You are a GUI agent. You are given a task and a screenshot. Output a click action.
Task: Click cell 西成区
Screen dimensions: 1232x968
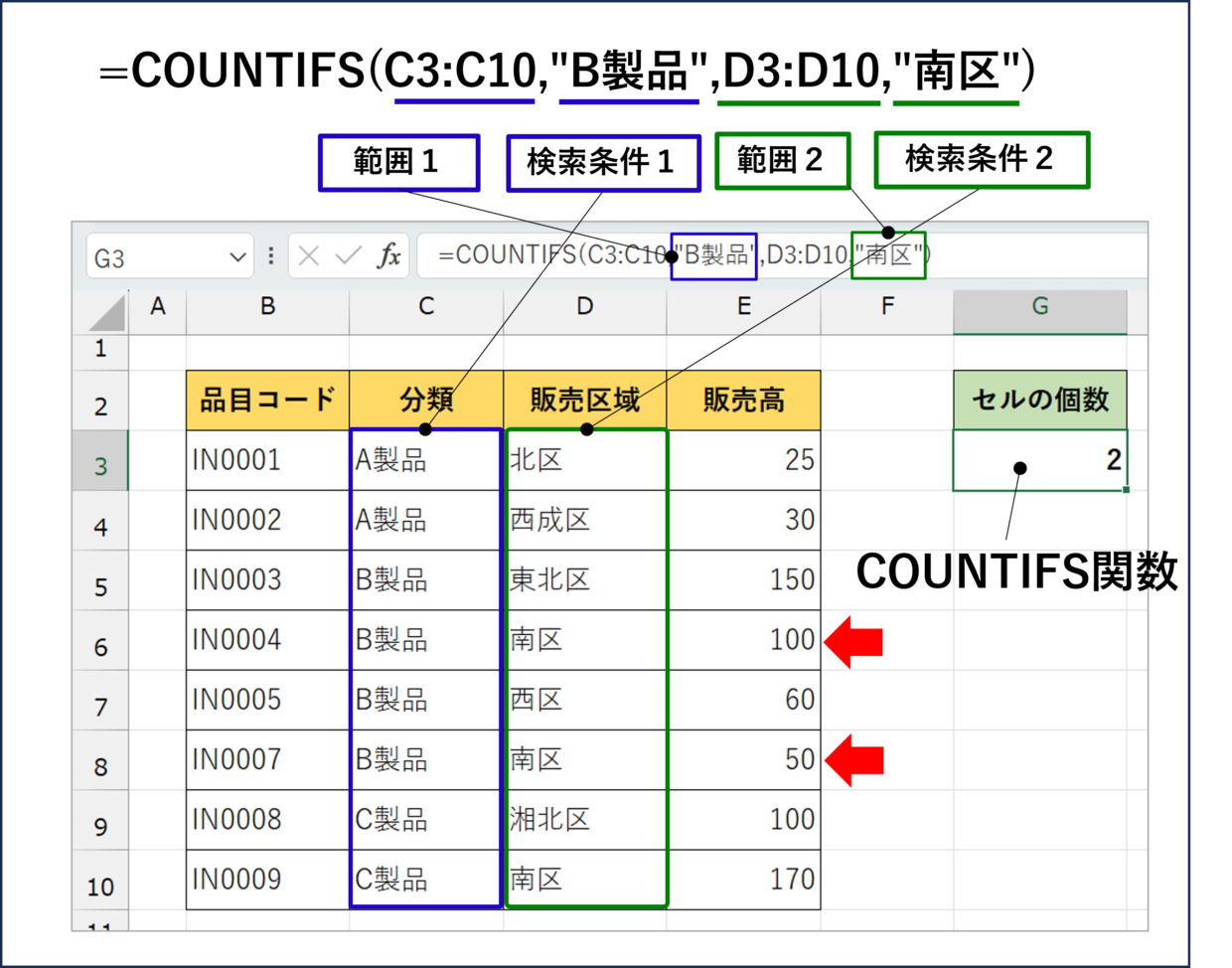(585, 520)
